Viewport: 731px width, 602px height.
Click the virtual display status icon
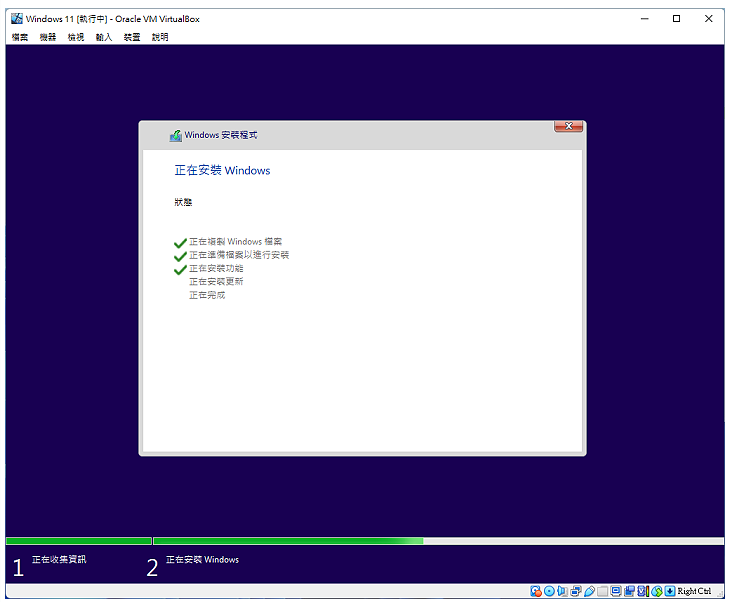[616, 591]
